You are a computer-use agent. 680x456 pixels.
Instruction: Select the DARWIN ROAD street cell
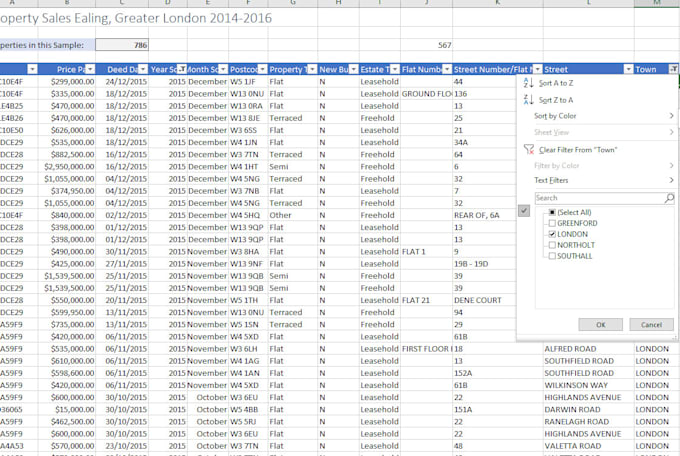pyautogui.click(x=588, y=410)
